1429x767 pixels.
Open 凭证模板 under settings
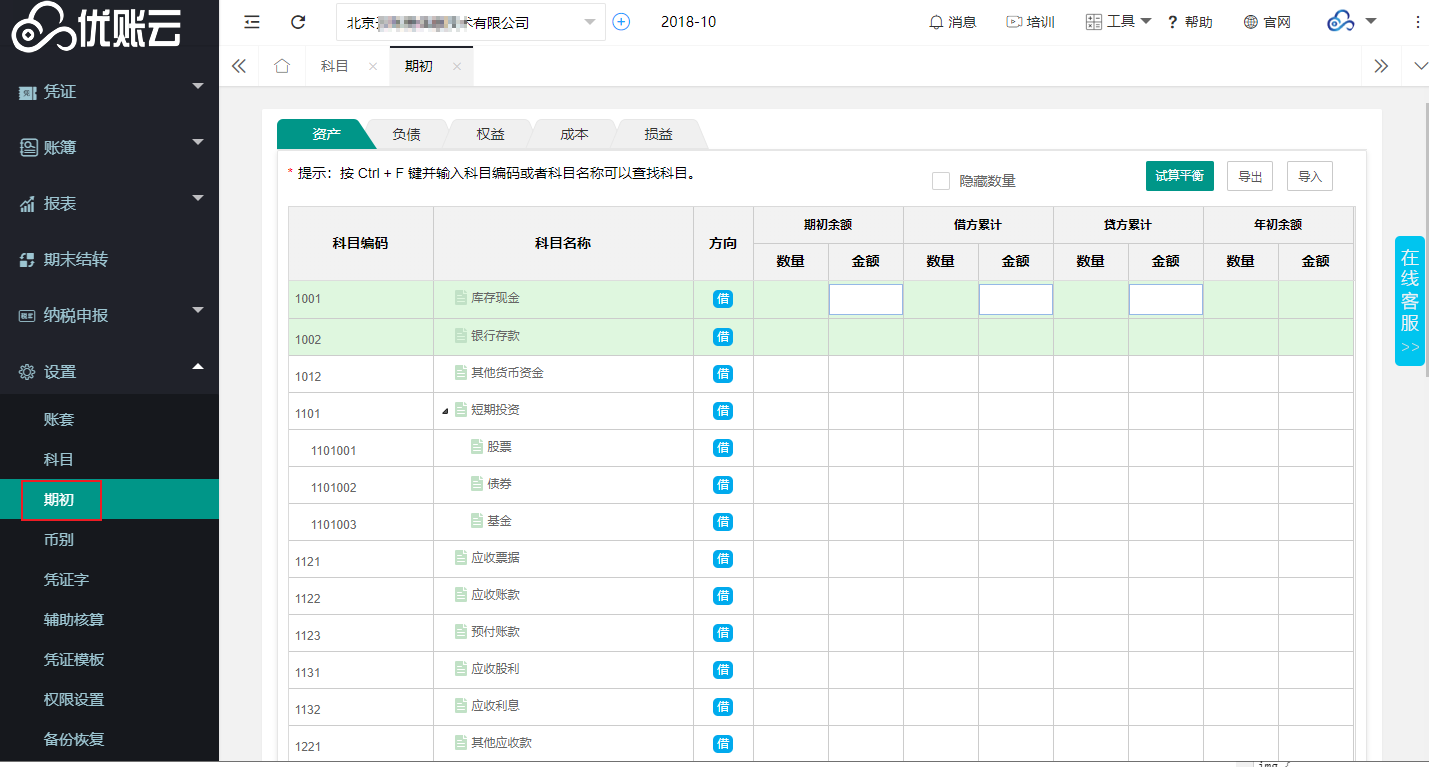(74, 659)
